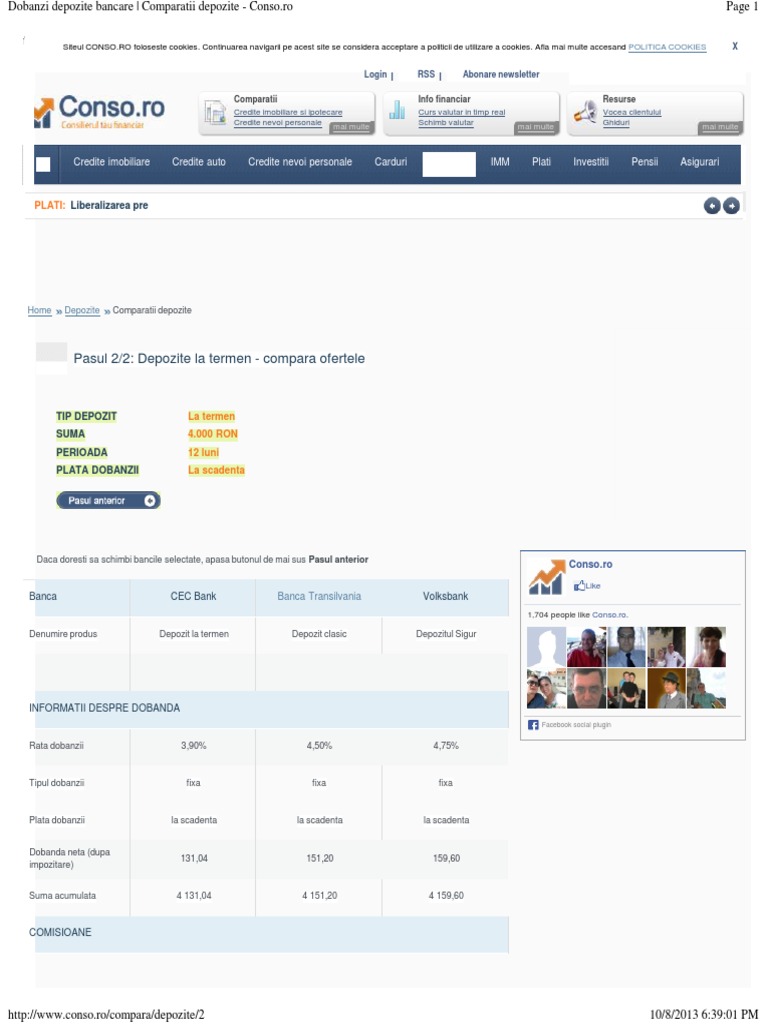The image size is (768, 1024).
Task: Click the CEC Bank column header
Action: [193, 596]
